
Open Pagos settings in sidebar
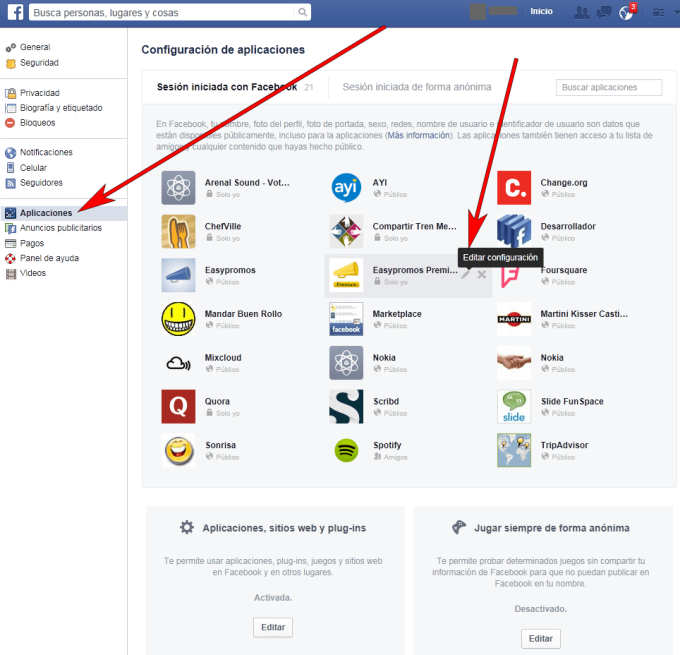[x=32, y=243]
